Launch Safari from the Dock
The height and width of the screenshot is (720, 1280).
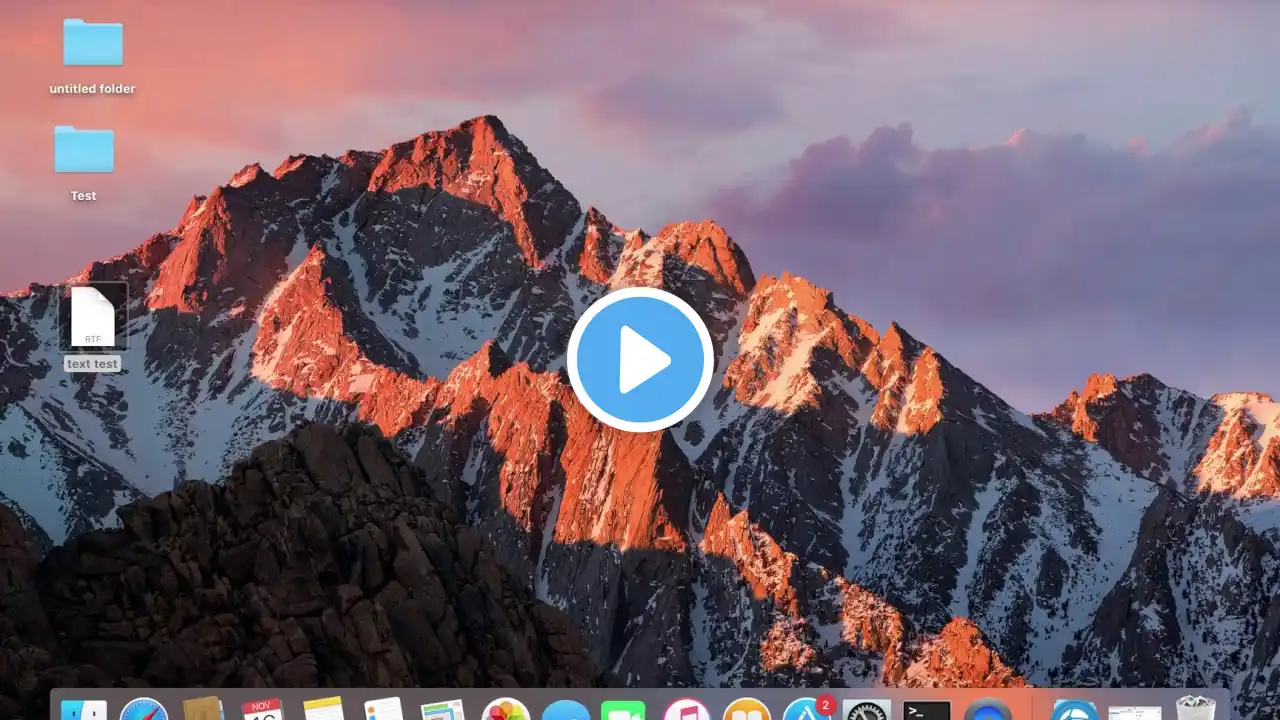point(144,709)
